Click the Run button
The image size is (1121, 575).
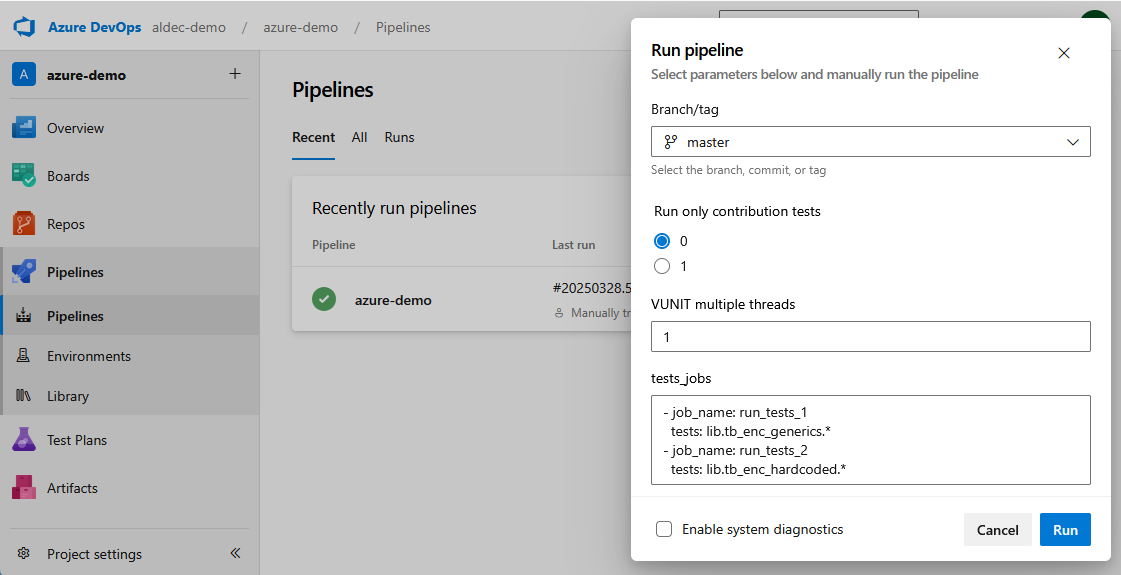[x=1065, y=530]
